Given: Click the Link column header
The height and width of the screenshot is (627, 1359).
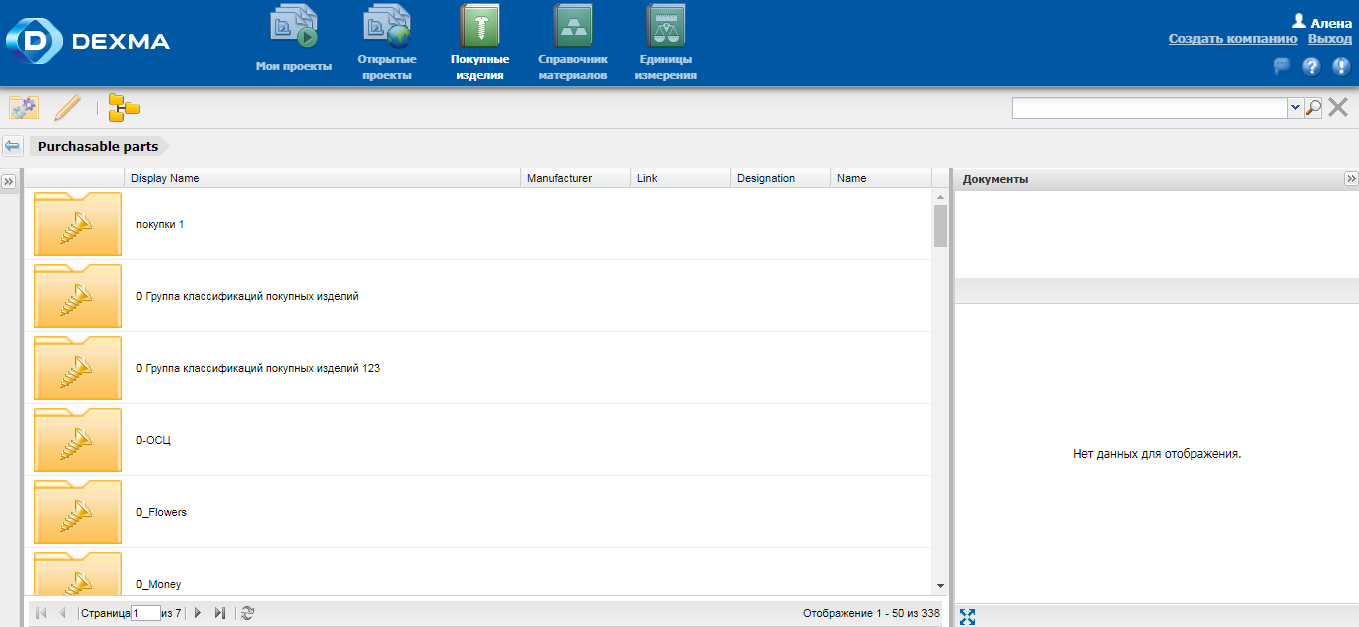Looking at the screenshot, I should (681, 178).
